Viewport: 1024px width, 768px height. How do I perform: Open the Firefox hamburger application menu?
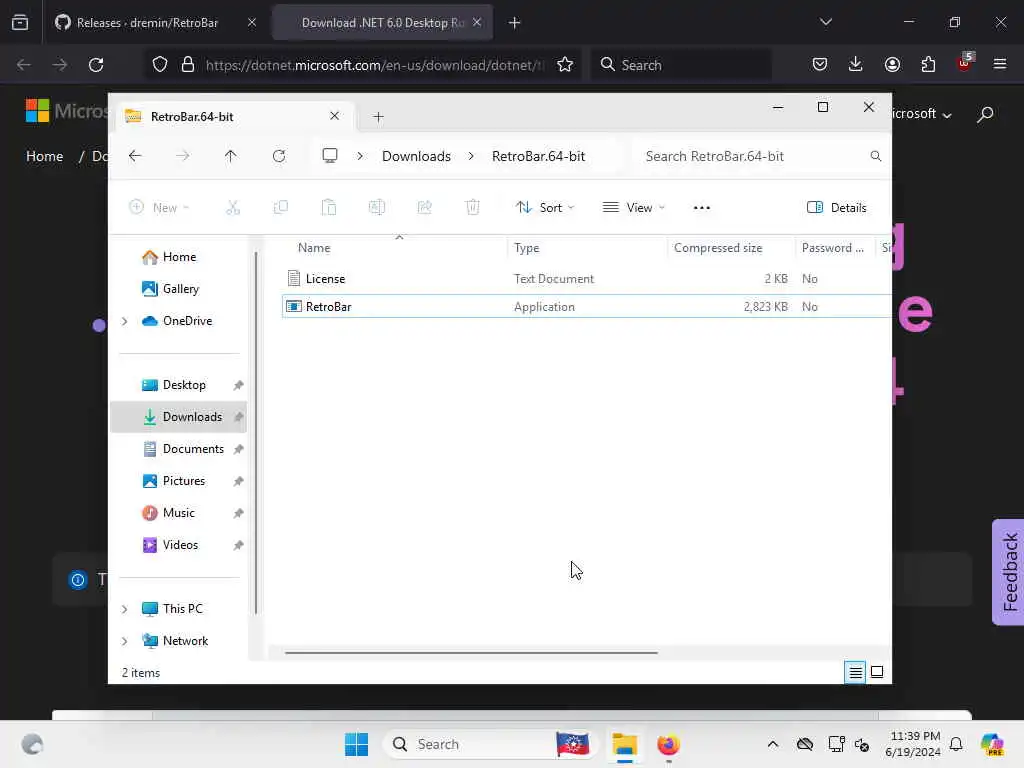click(1000, 64)
